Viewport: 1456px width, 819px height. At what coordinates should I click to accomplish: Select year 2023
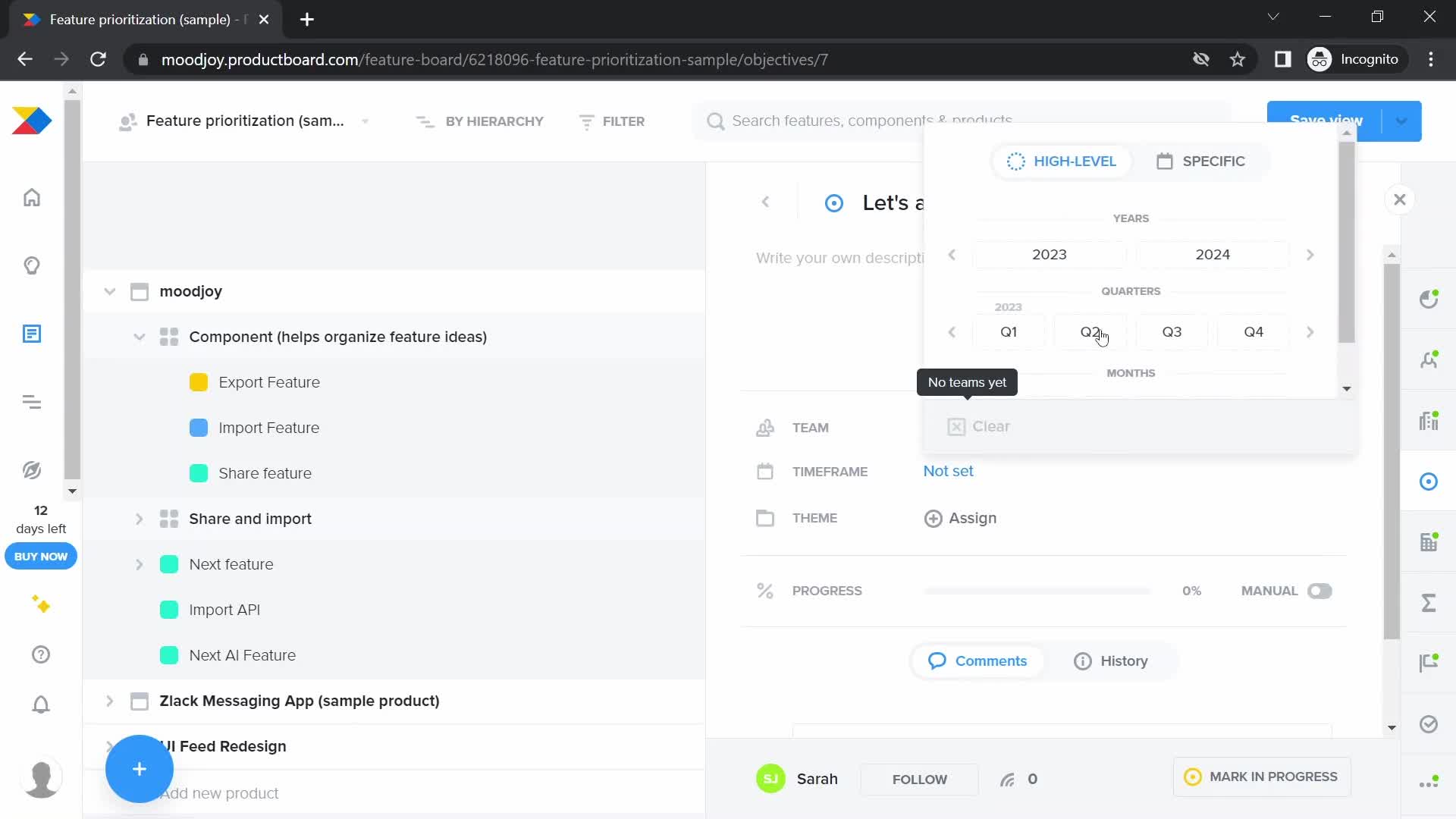coord(1050,255)
